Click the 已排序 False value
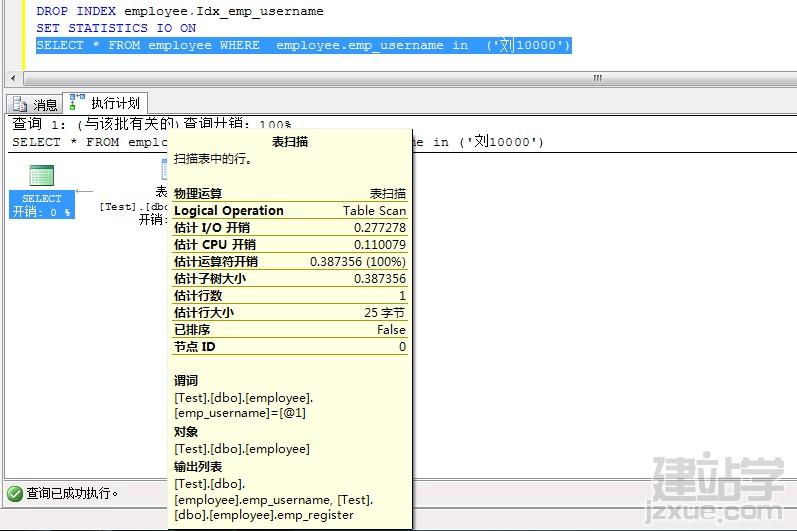The height and width of the screenshot is (531, 797). pyautogui.click(x=391, y=330)
